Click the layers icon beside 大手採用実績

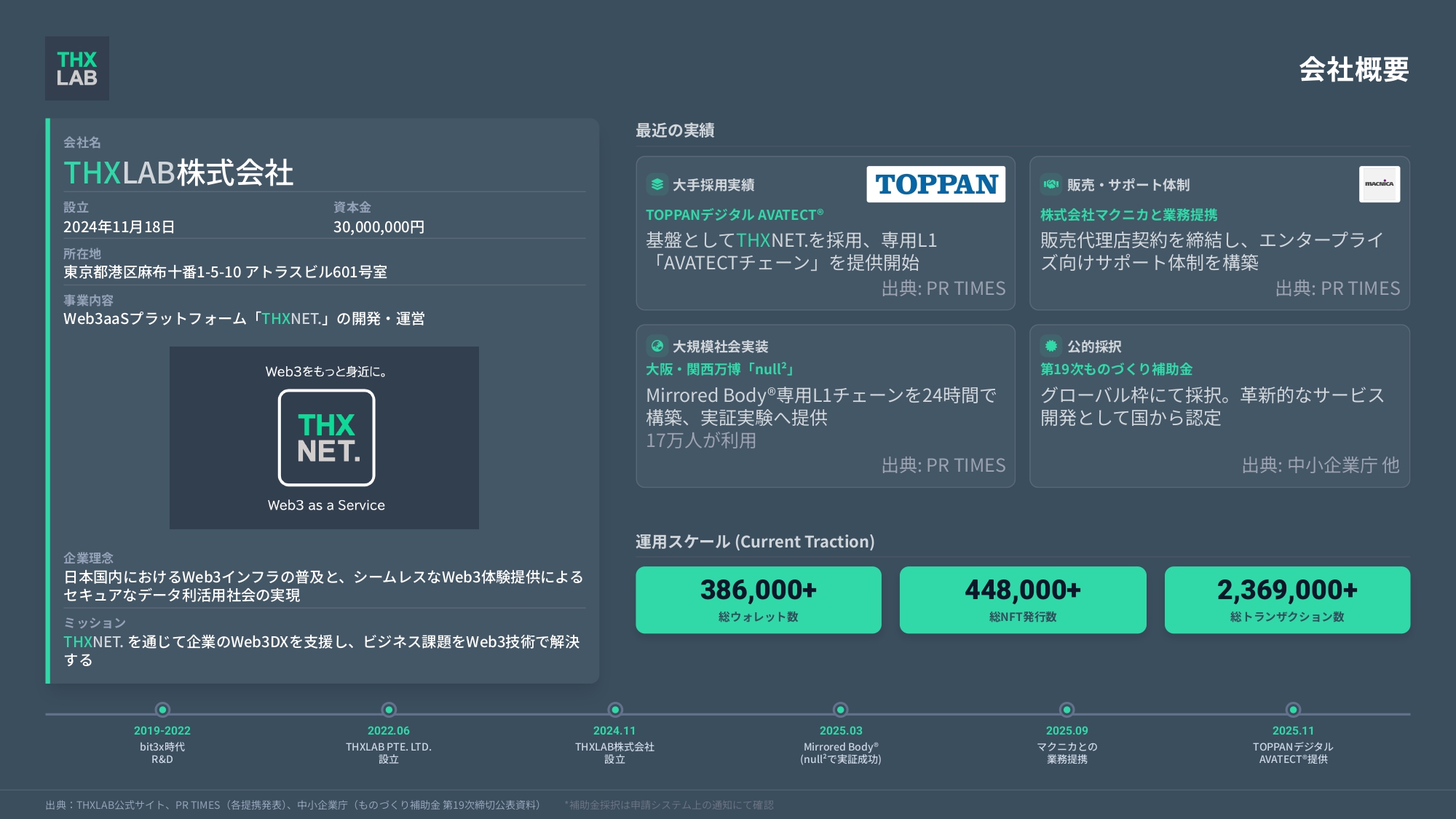(x=657, y=184)
